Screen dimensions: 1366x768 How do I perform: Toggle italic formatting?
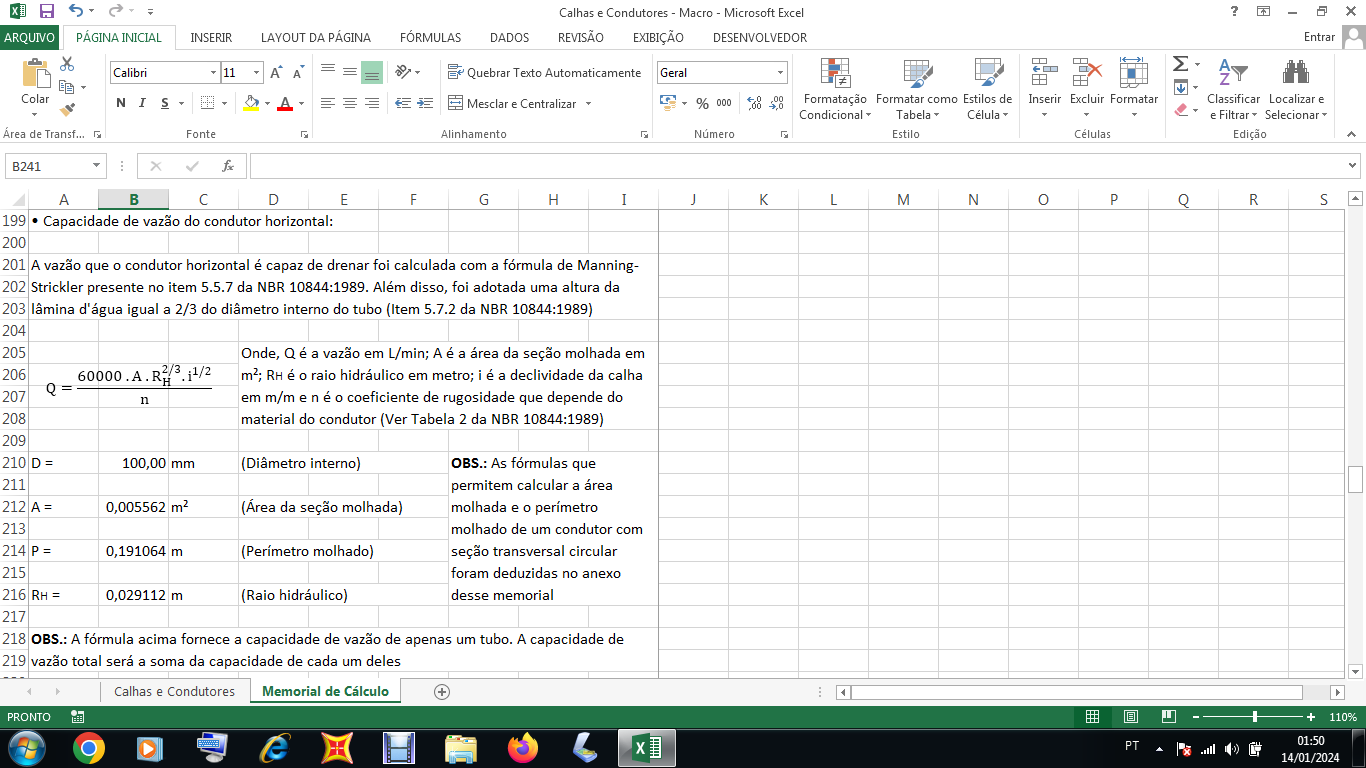coord(142,103)
